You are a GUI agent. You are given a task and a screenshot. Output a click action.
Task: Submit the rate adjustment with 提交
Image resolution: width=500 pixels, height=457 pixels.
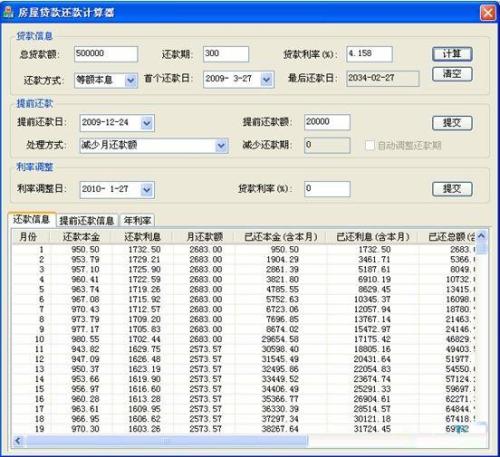(x=452, y=189)
